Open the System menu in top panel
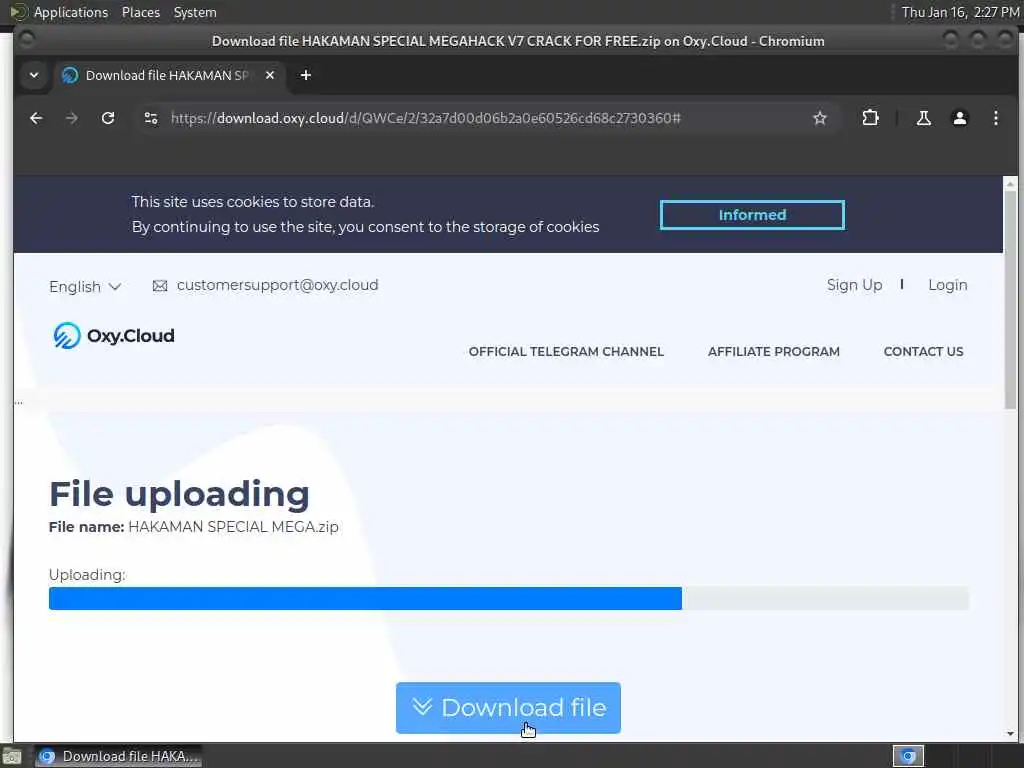Screen dimensions: 1024x768 click(x=195, y=12)
